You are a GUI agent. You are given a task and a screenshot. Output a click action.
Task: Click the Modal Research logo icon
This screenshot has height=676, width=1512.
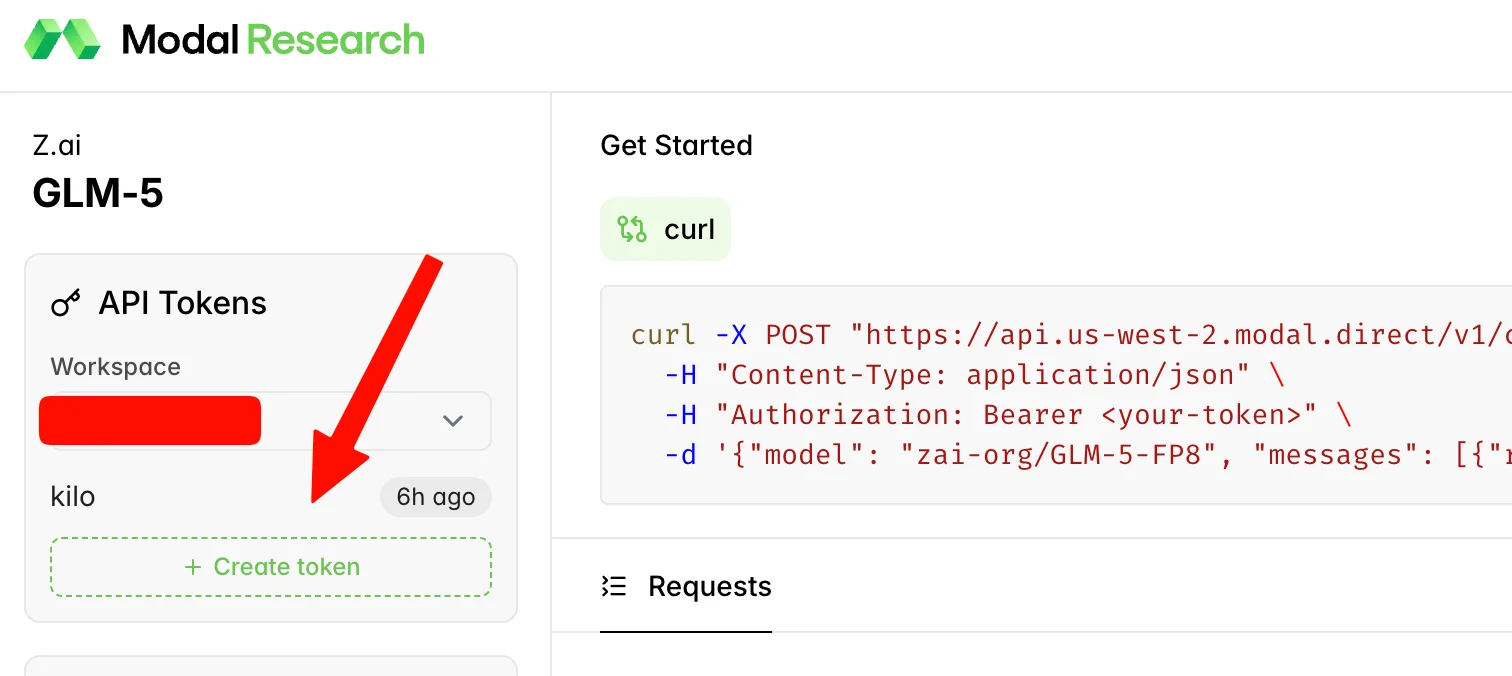point(64,40)
